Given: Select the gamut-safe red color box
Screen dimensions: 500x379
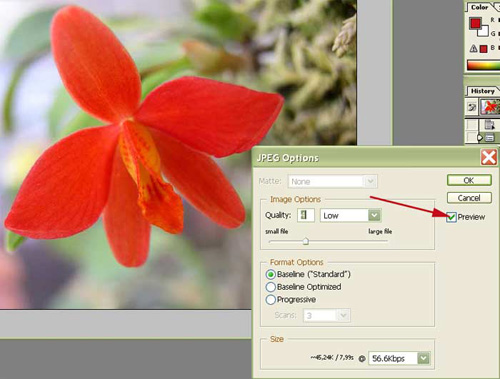Looking at the screenshot, I should 483,49.
